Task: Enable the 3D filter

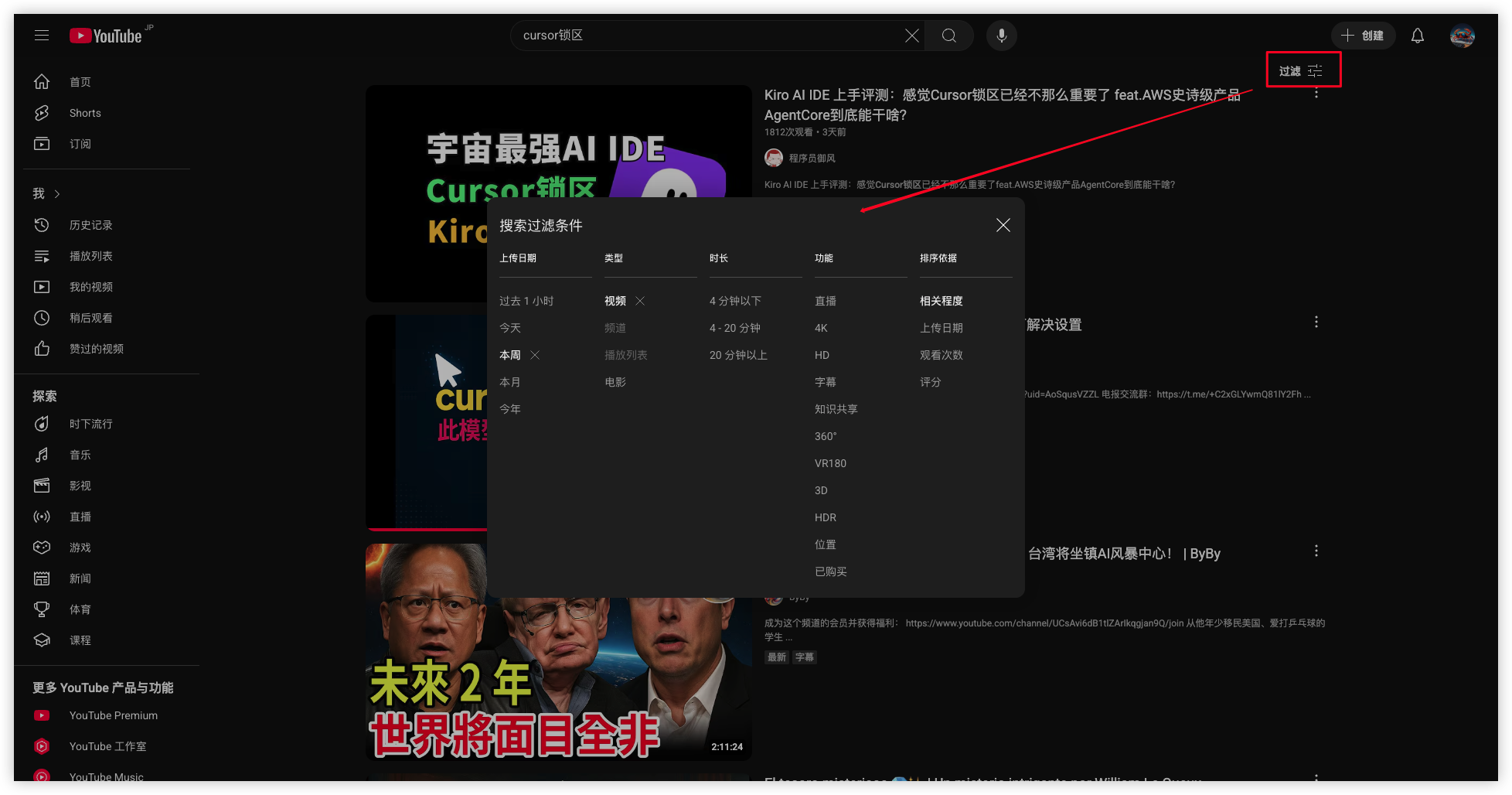Action: tap(821, 490)
